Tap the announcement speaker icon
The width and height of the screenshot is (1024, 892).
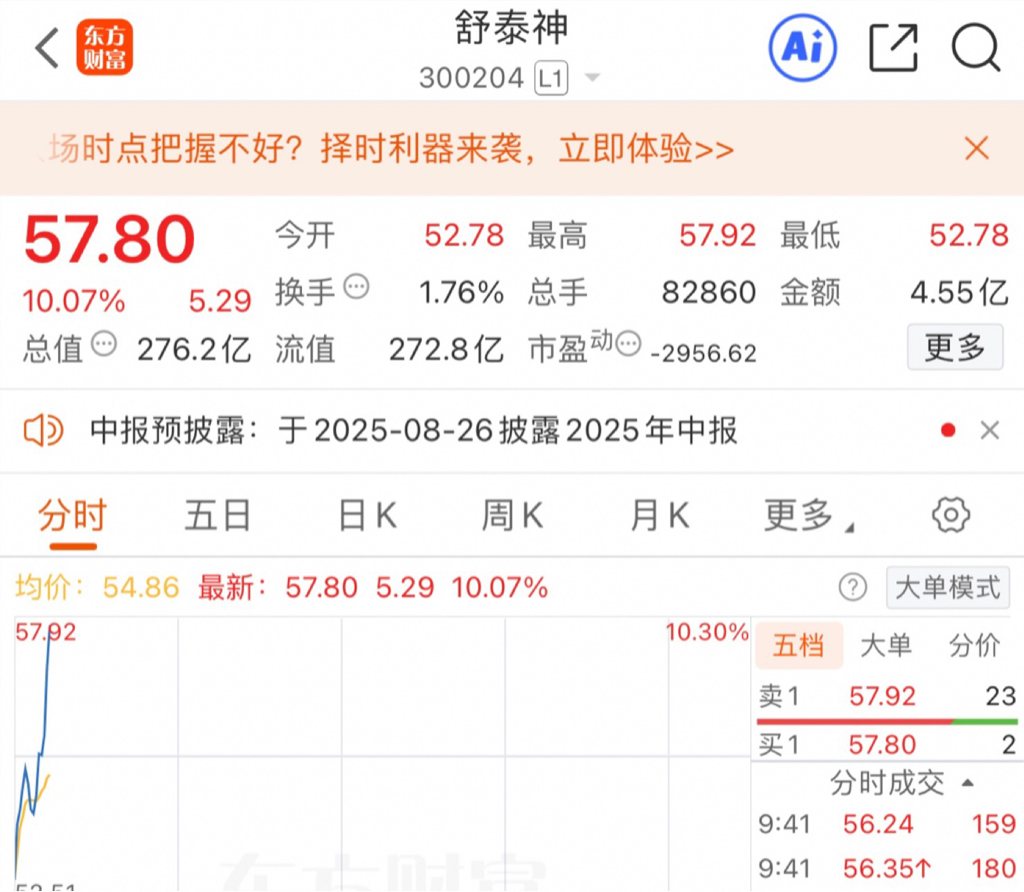point(44,430)
